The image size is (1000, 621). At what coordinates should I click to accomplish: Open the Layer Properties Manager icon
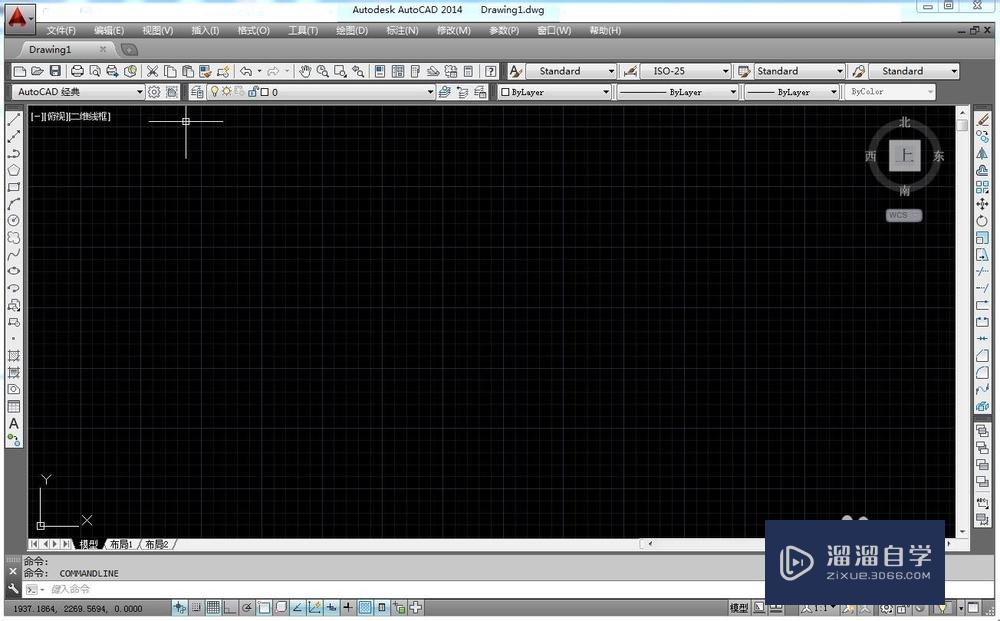[x=197, y=92]
